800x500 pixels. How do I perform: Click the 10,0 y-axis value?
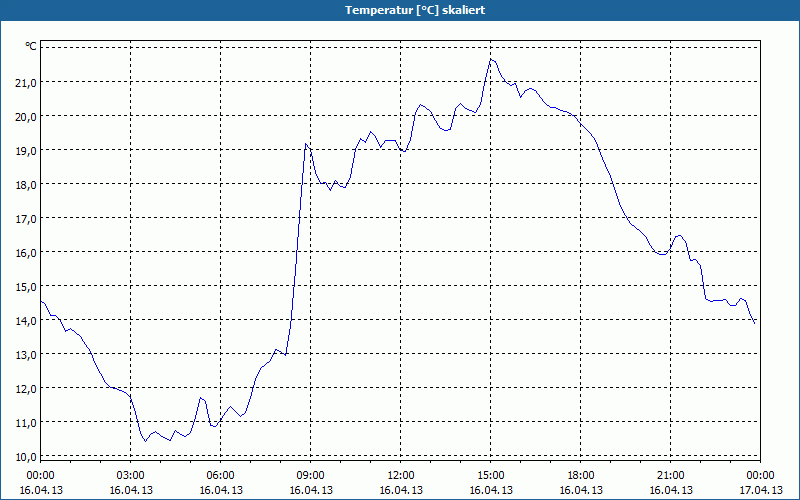[x=27, y=457]
